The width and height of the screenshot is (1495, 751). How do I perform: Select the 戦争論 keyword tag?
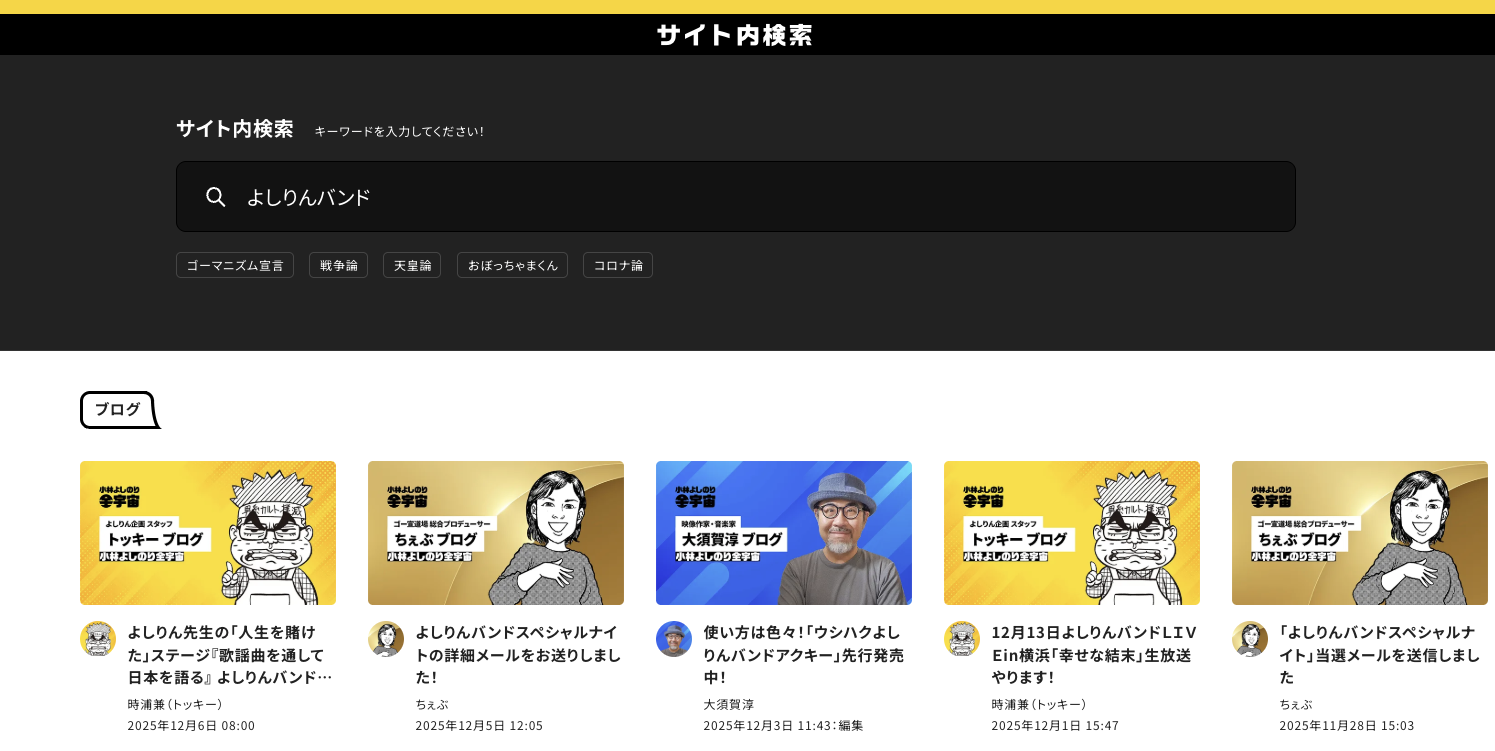338,265
